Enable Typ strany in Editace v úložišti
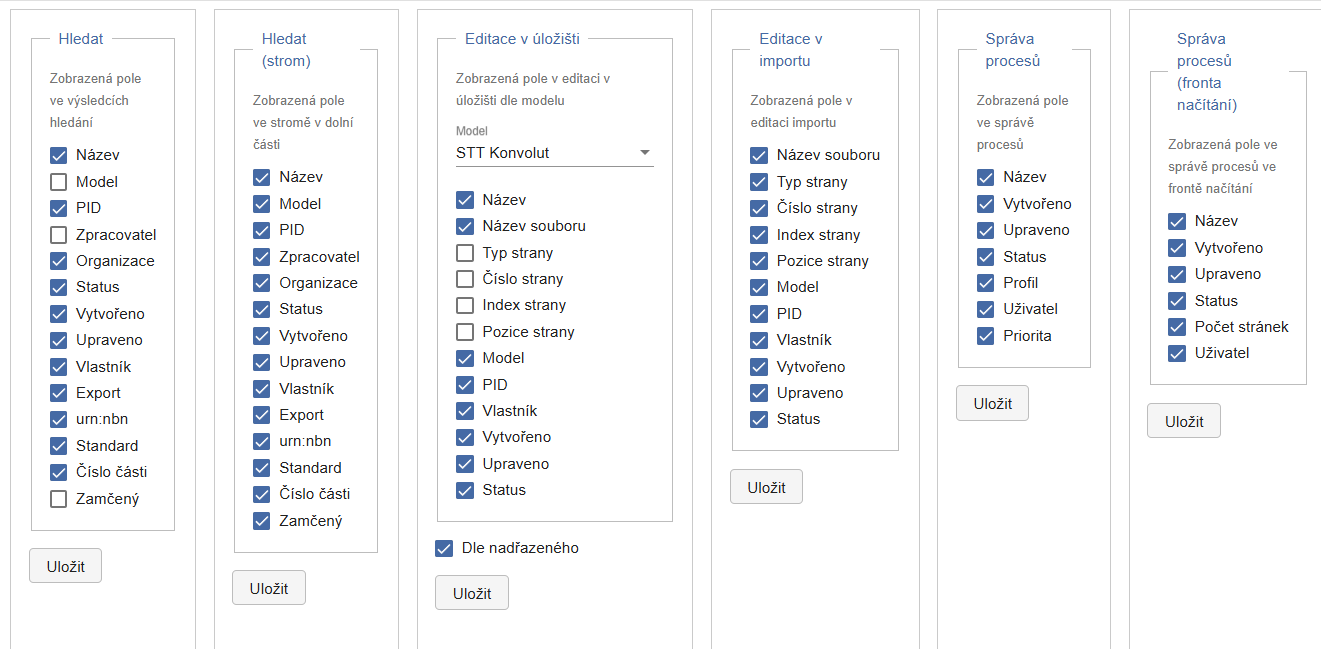The image size is (1321, 649). coord(465,253)
